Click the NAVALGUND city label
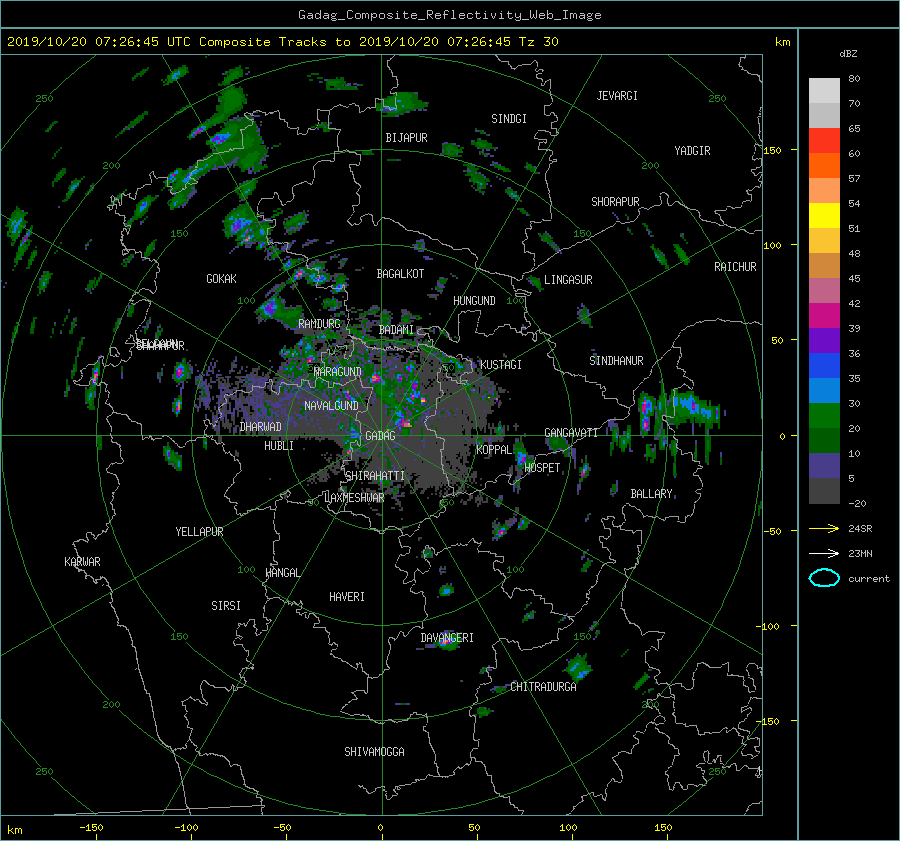This screenshot has height=841, width=900. (331, 405)
